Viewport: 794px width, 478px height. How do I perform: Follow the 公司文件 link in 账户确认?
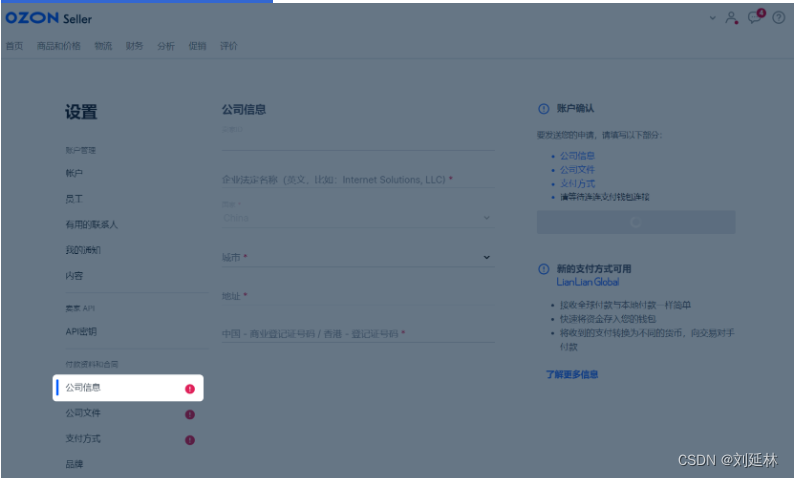[x=577, y=170]
